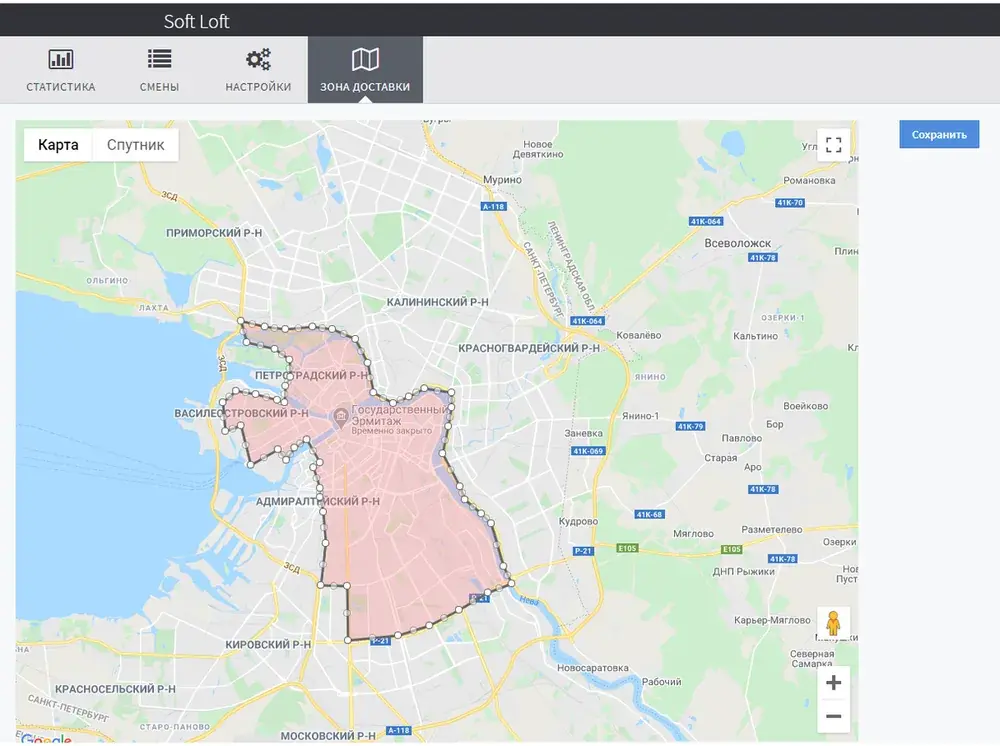
Task: Click Новосаратовка label on the map
Action: 592,668
